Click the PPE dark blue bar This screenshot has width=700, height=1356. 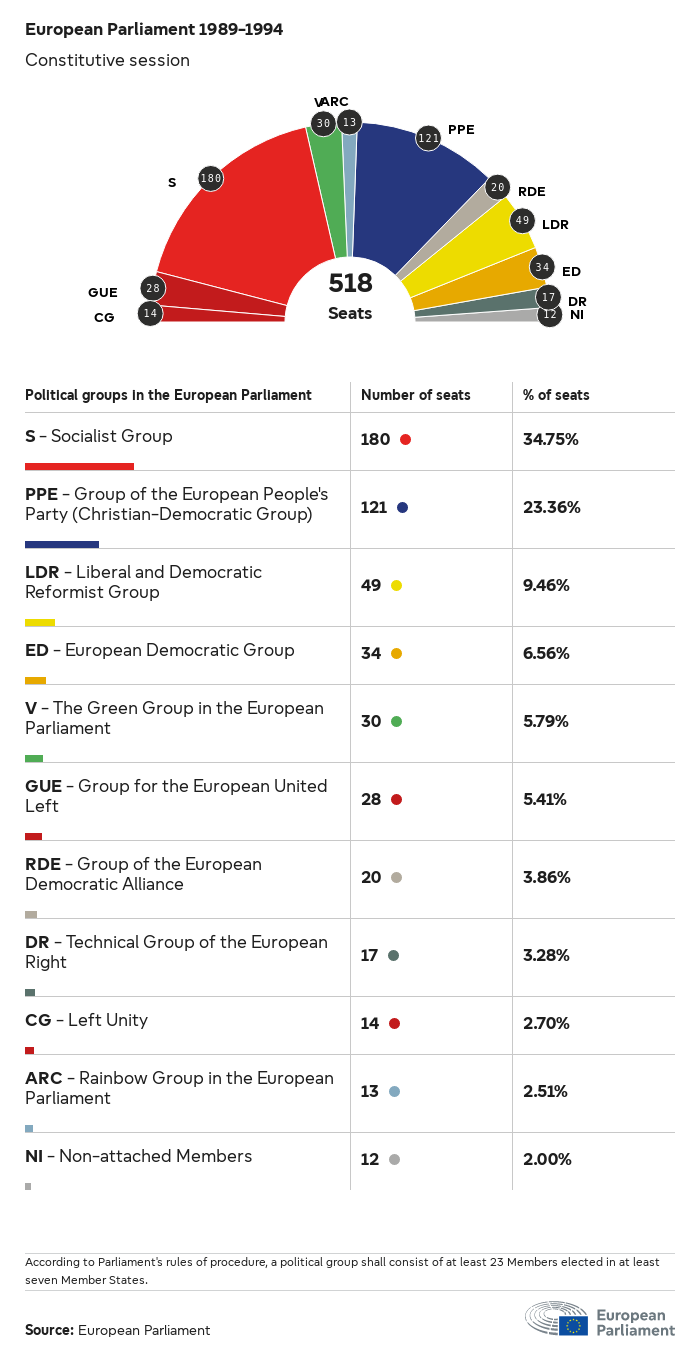(x=62, y=544)
